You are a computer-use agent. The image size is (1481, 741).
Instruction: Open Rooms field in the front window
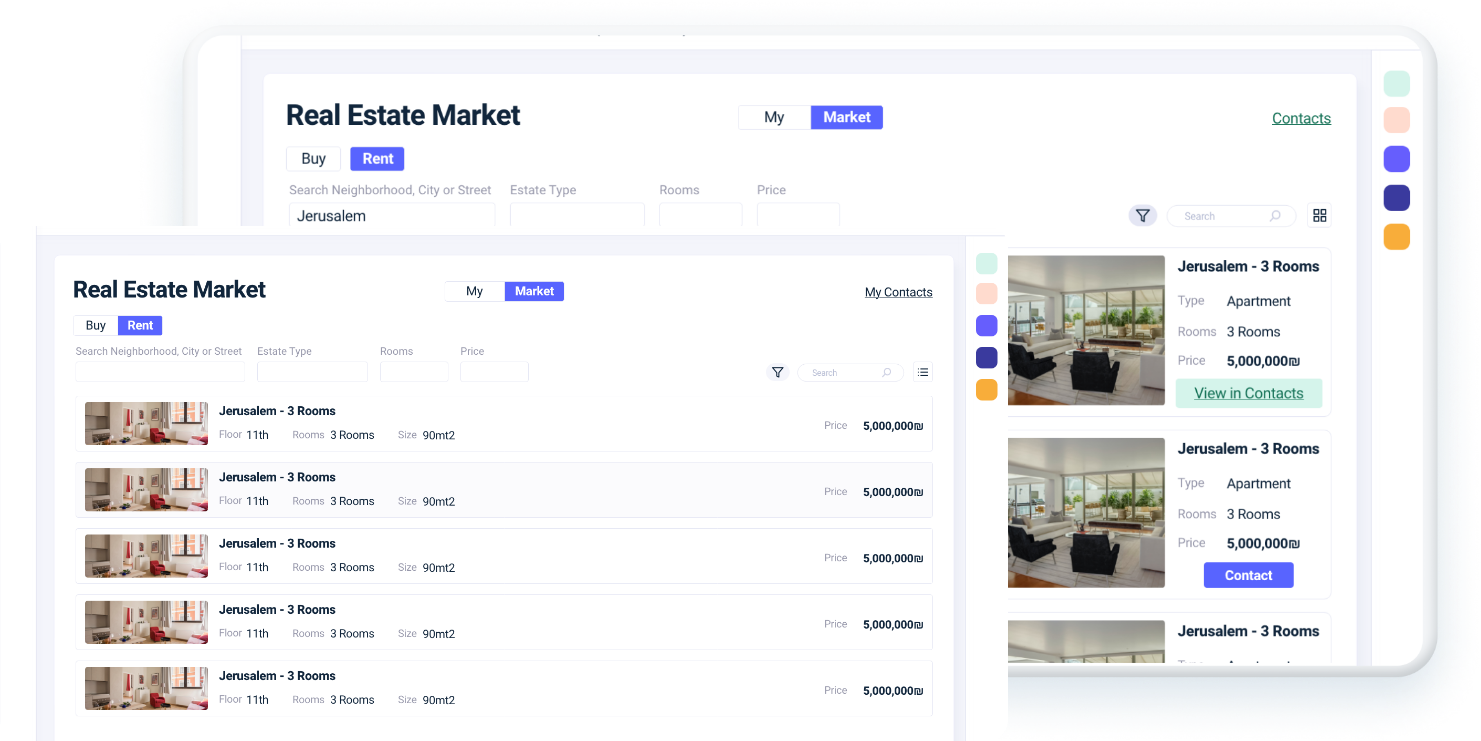point(414,372)
